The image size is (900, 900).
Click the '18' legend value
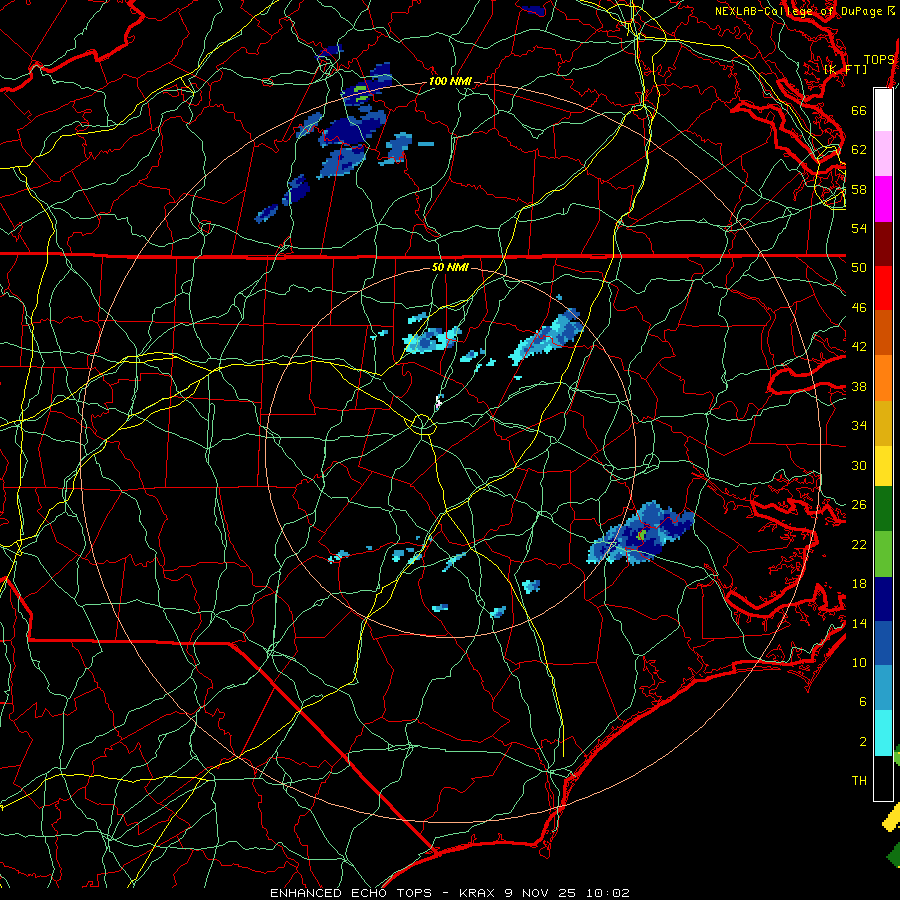859,584
